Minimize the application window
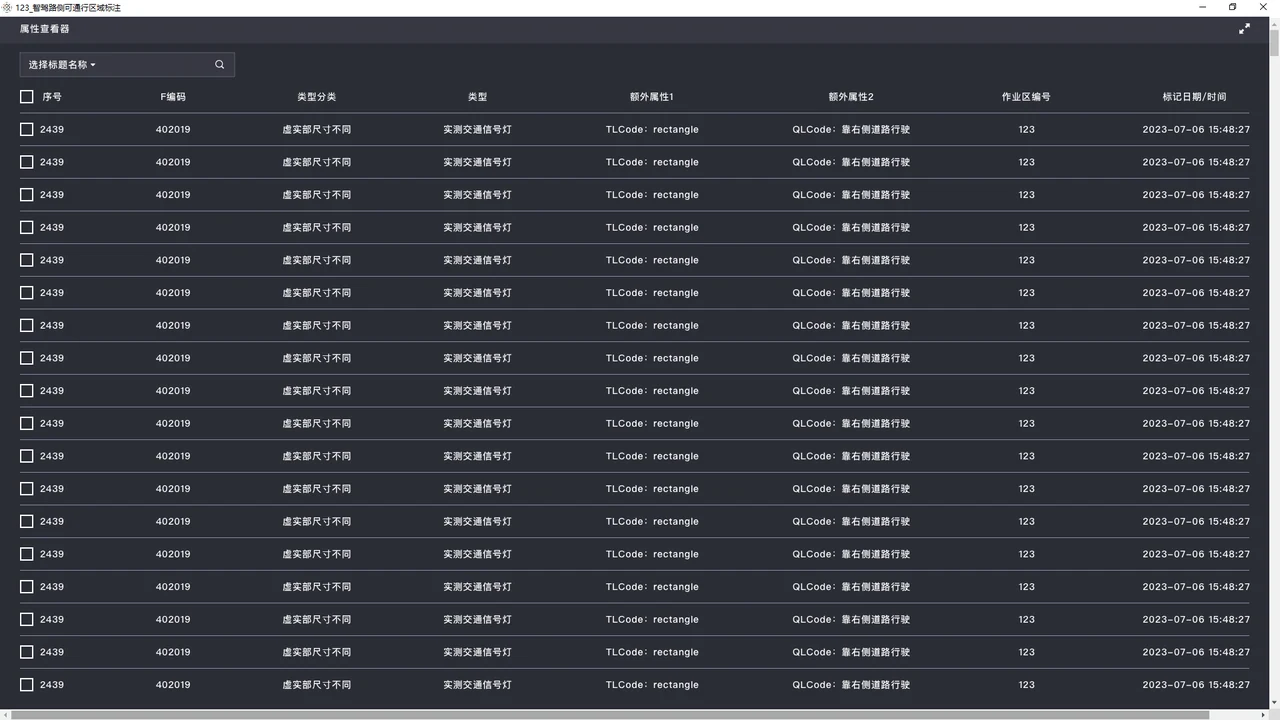 coord(1204,7)
